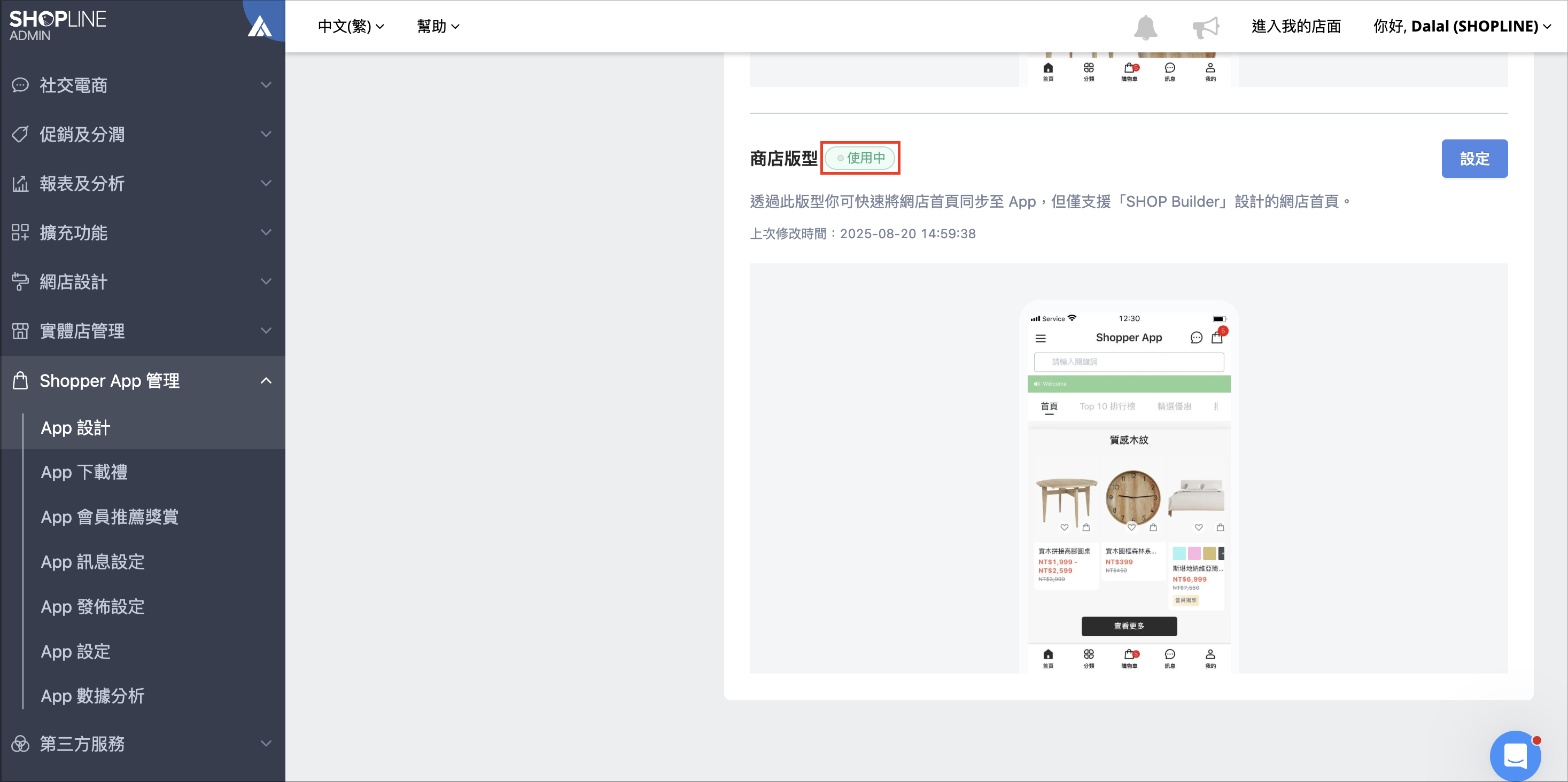1568x782 pixels.
Task: Click the 上次修改時間 2025-08-20 timestamp
Action: 863,233
